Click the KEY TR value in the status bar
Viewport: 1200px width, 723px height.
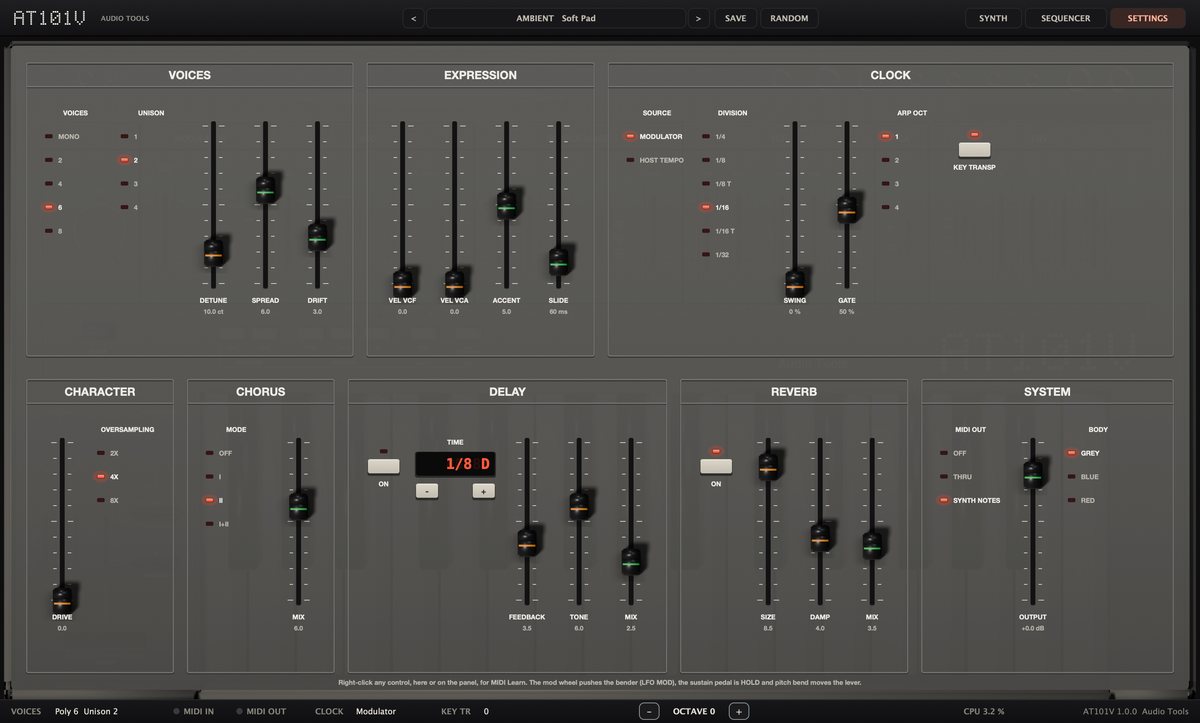pos(486,711)
